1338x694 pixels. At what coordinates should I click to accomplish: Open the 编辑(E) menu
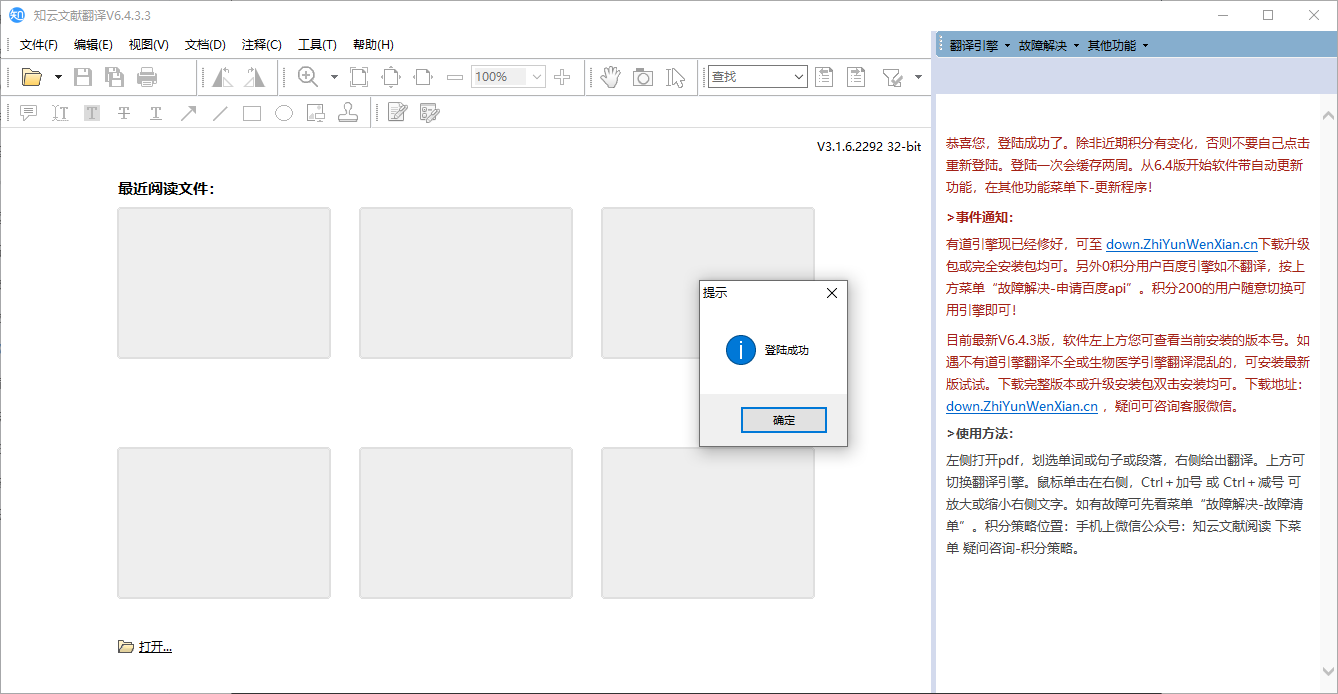(93, 45)
